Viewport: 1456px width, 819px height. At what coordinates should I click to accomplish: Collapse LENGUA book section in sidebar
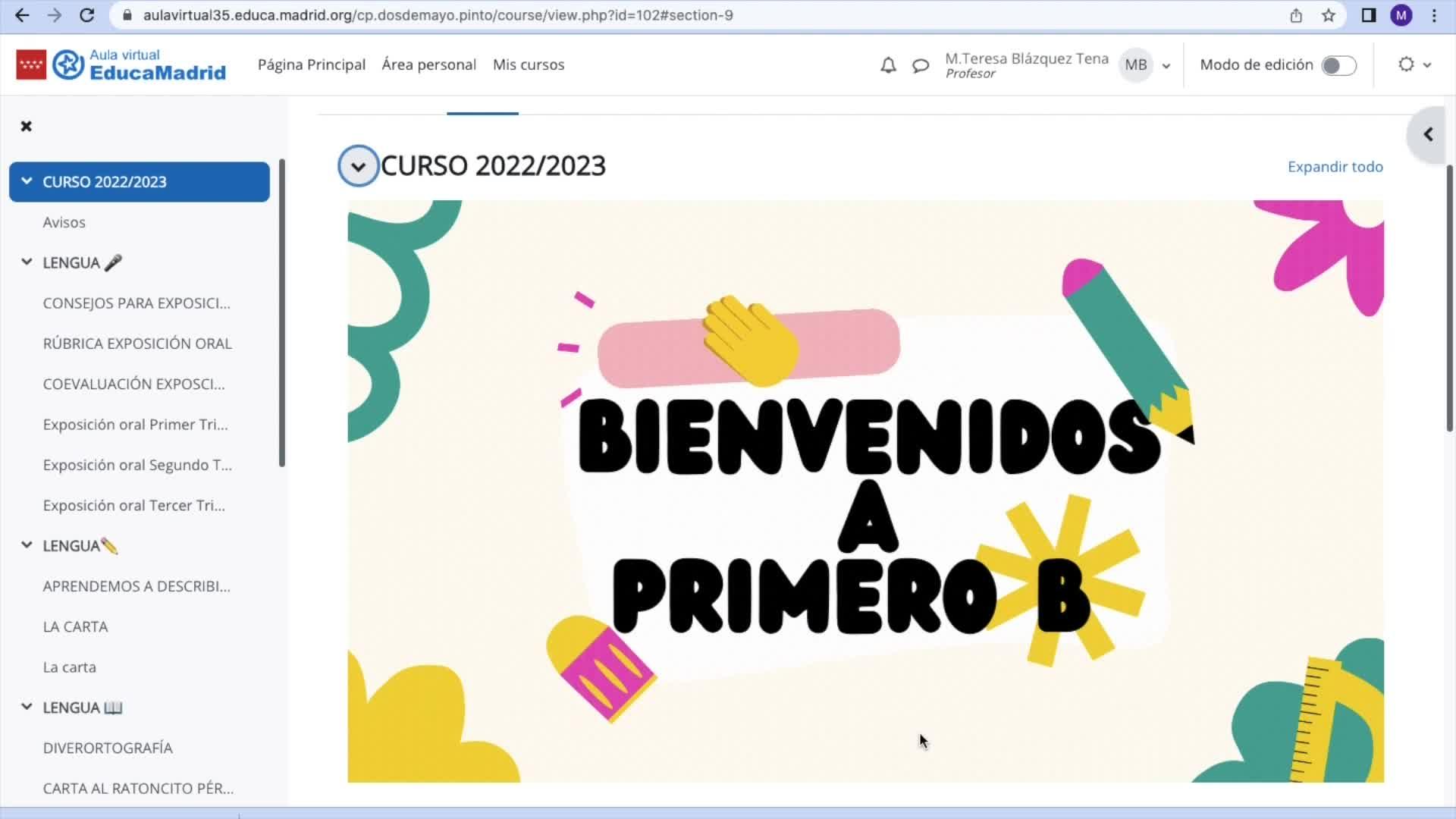point(27,707)
